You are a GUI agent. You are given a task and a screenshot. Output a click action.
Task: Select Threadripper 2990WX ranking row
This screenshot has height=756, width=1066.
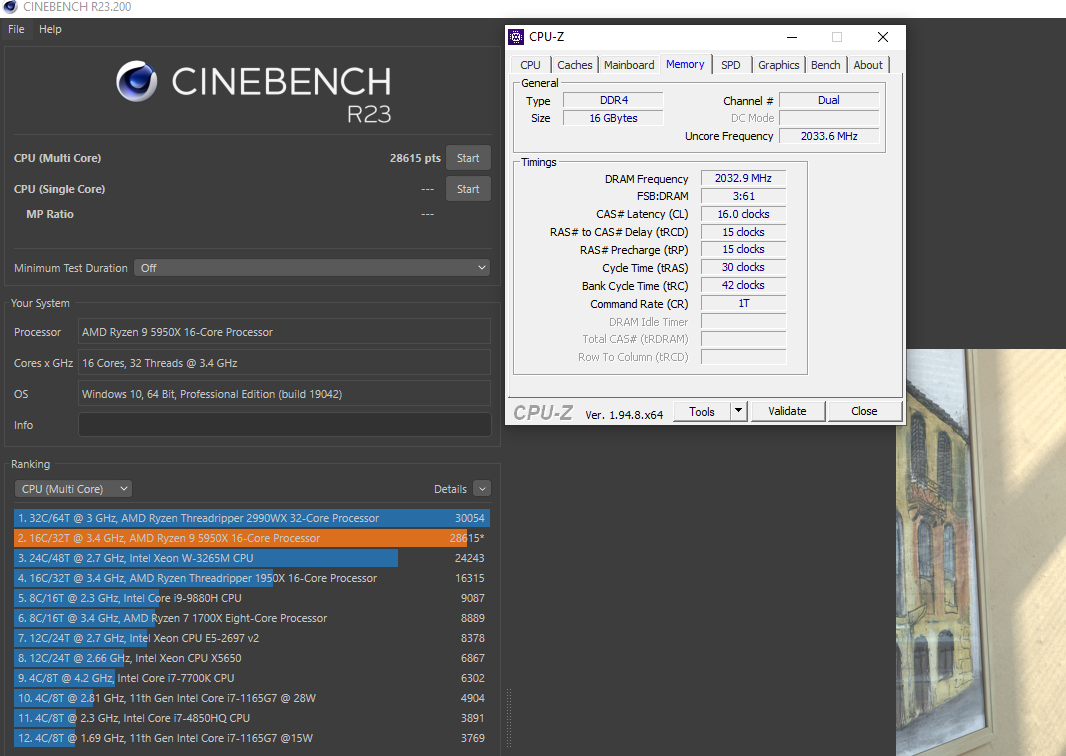[x=252, y=518]
